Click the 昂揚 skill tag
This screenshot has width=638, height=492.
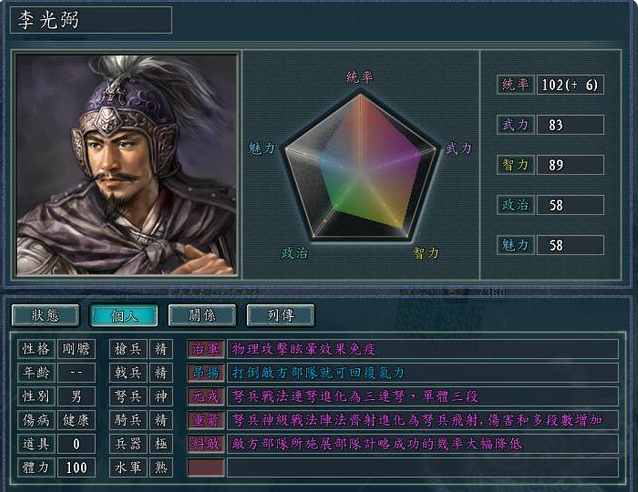click(206, 373)
